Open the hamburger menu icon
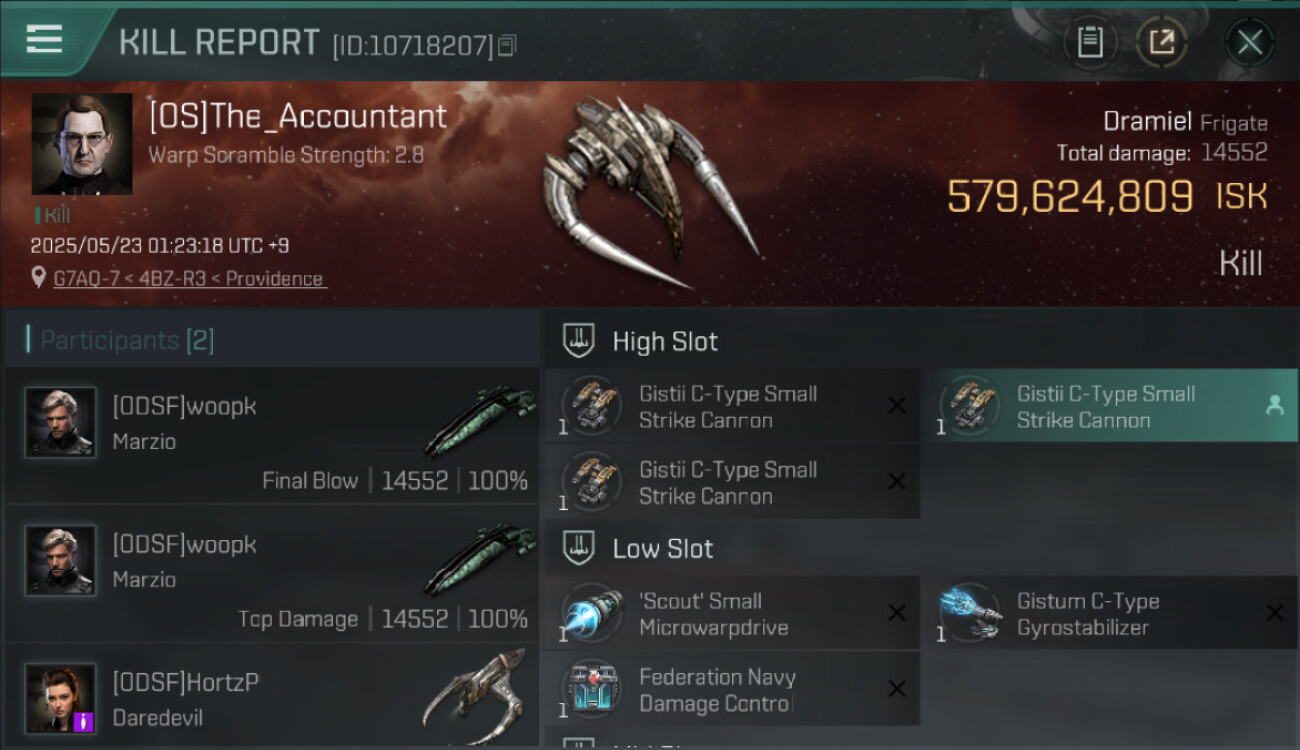This screenshot has width=1300, height=750. pyautogui.click(x=44, y=39)
